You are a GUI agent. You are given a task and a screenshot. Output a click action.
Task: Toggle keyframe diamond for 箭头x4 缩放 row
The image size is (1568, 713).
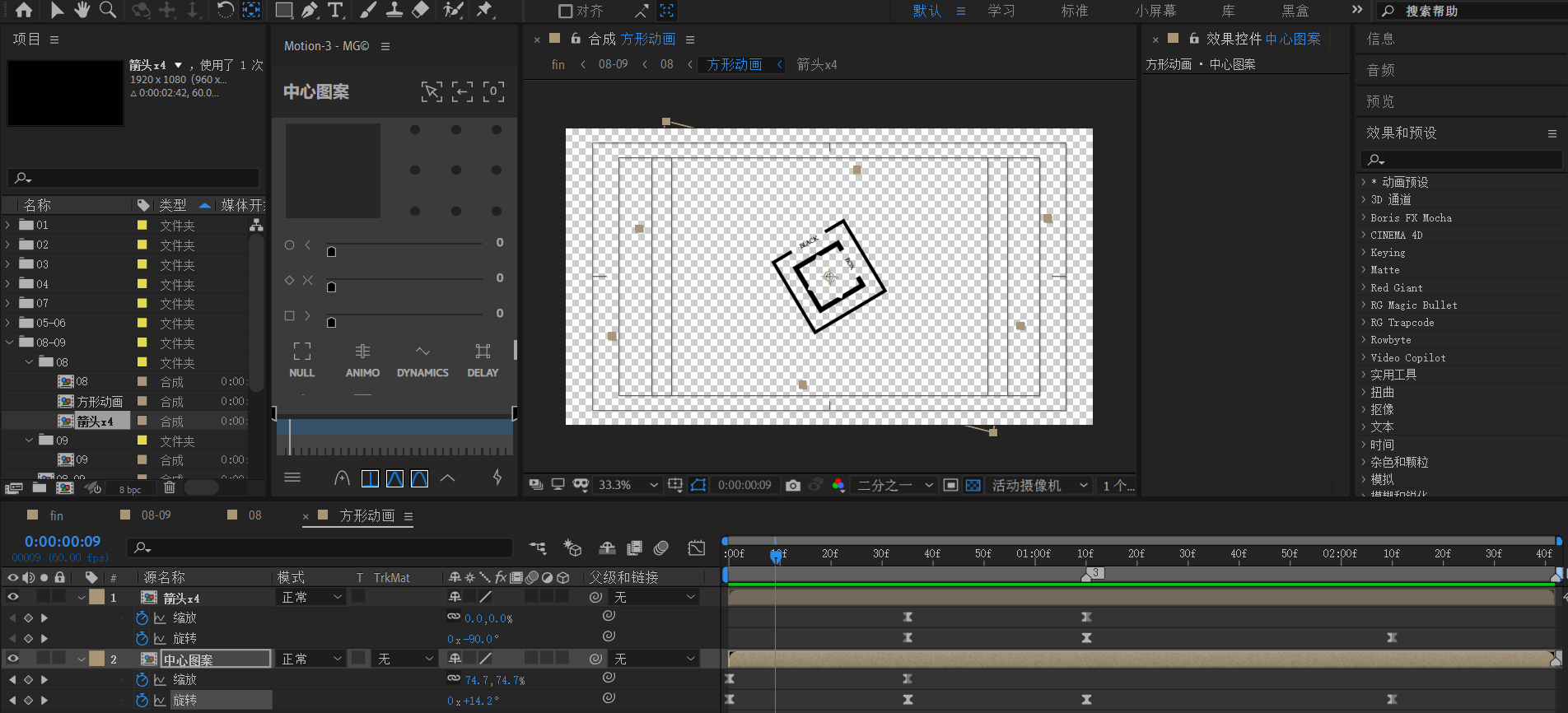coord(28,617)
